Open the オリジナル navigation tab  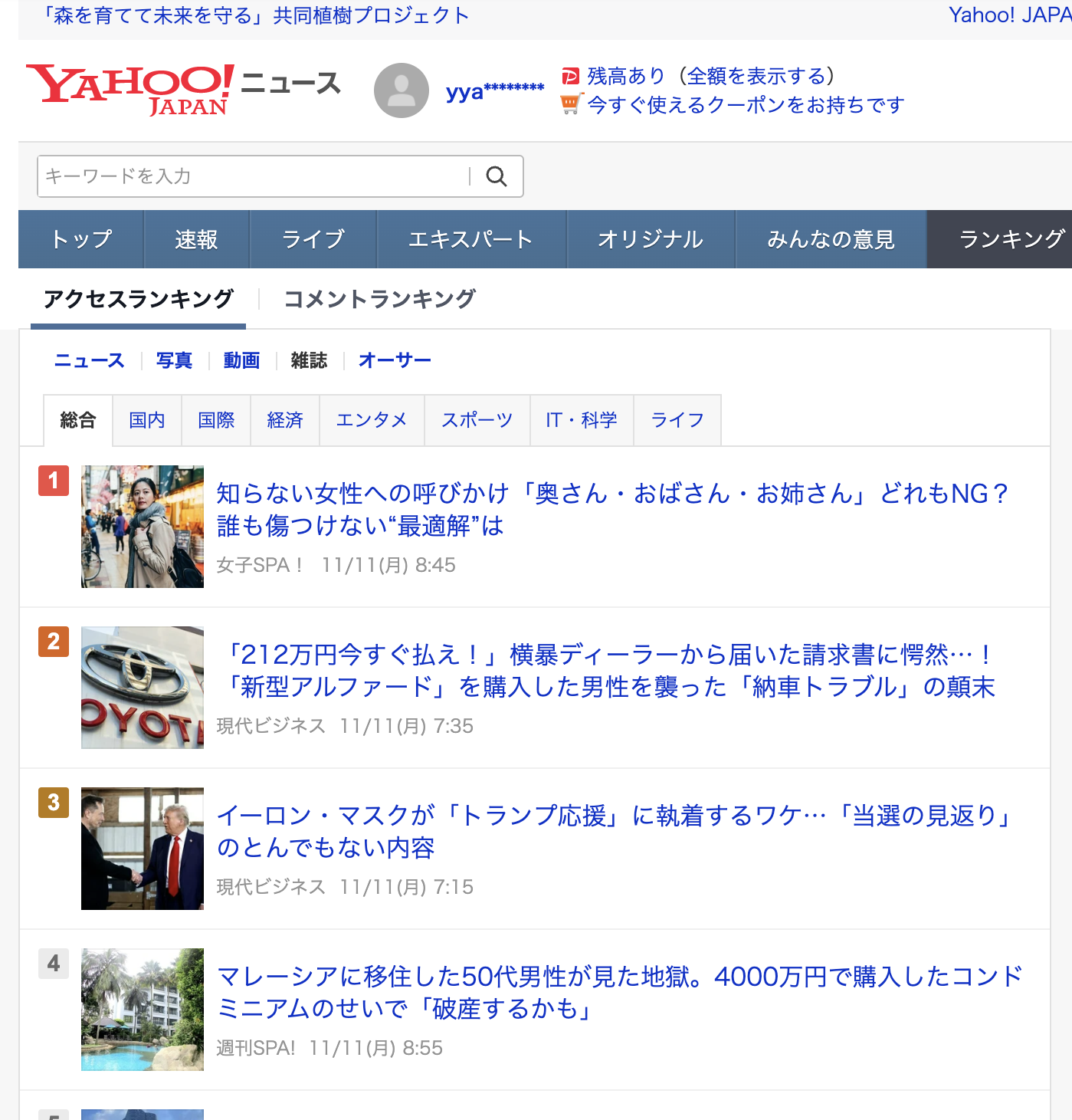(x=651, y=239)
